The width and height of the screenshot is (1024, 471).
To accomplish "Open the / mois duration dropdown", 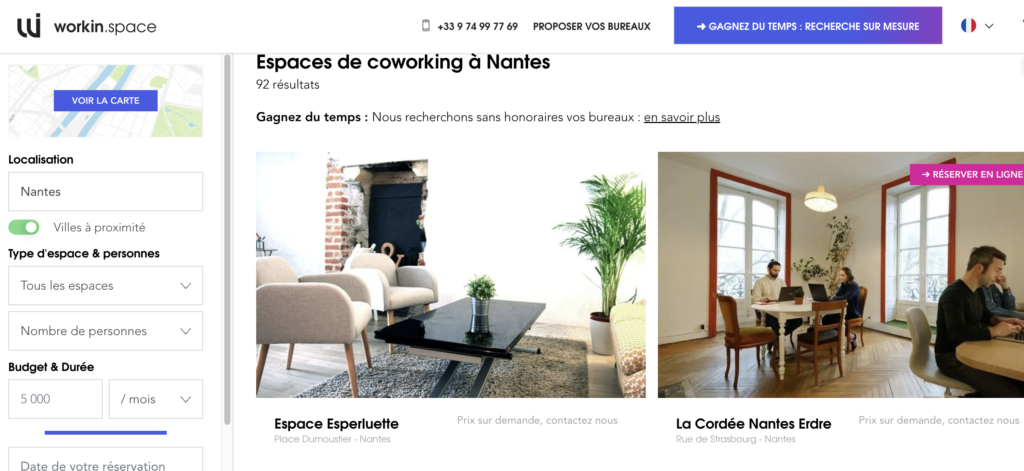I will (x=156, y=399).
